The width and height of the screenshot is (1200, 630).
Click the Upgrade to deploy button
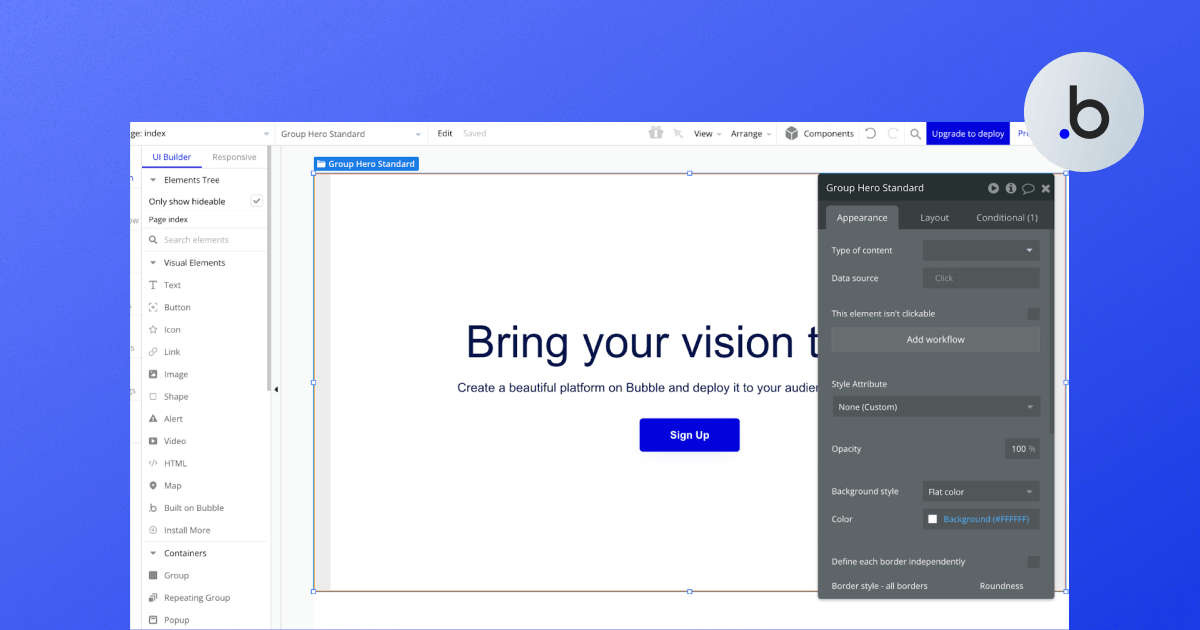click(967, 132)
